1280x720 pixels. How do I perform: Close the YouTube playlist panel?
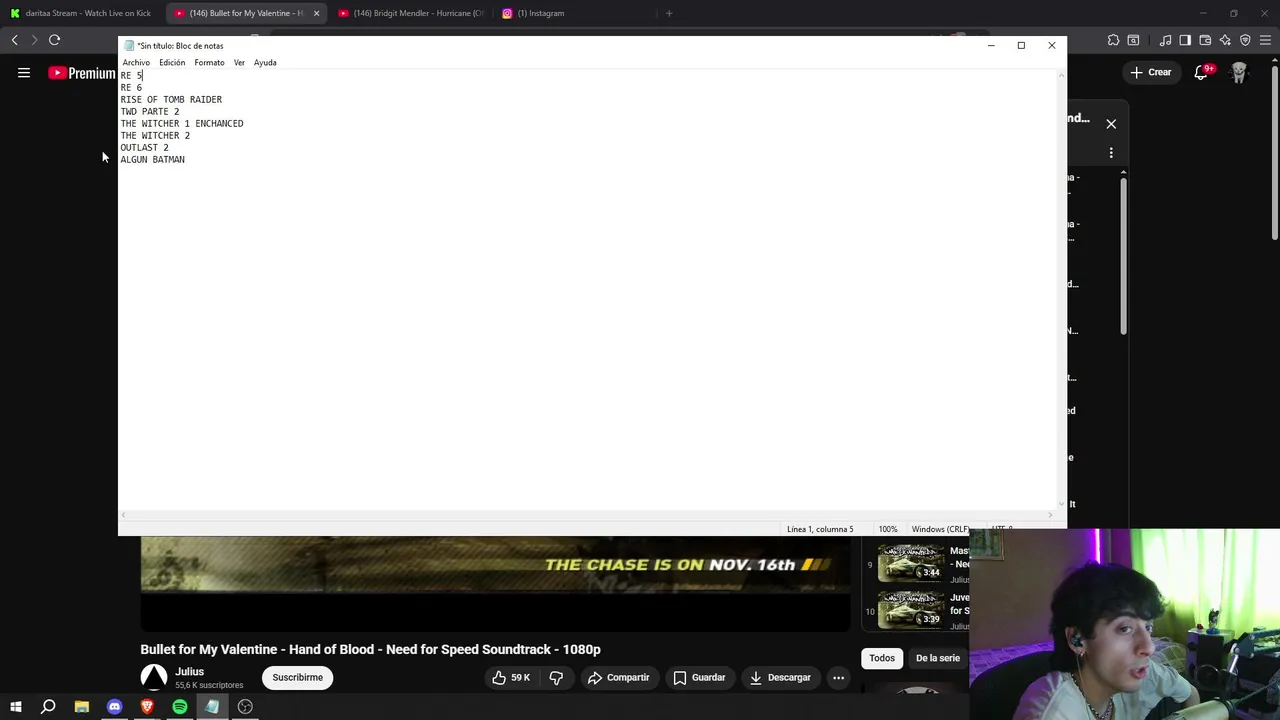1111,124
